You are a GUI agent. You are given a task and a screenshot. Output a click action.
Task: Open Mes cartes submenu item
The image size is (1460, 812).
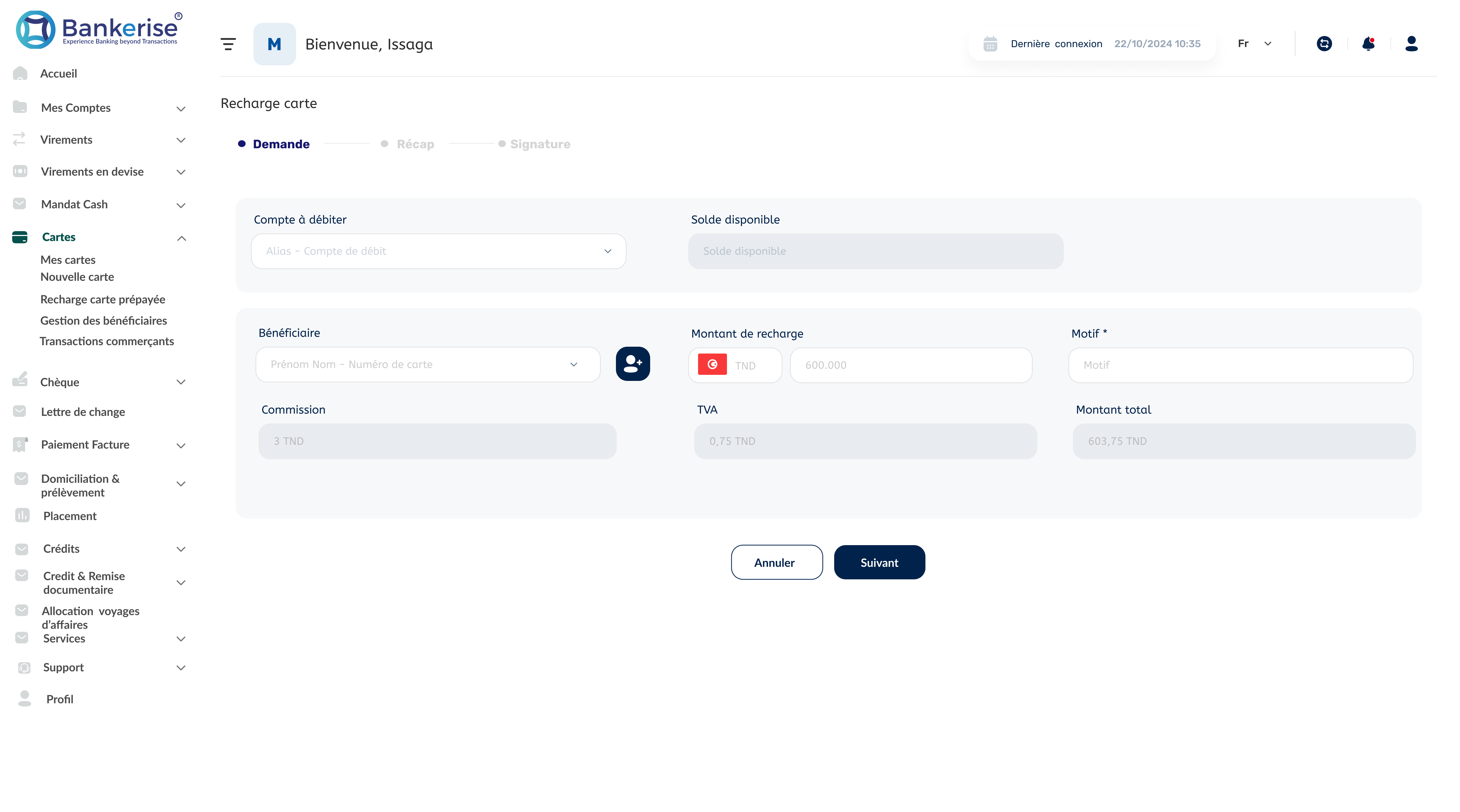[x=68, y=260]
